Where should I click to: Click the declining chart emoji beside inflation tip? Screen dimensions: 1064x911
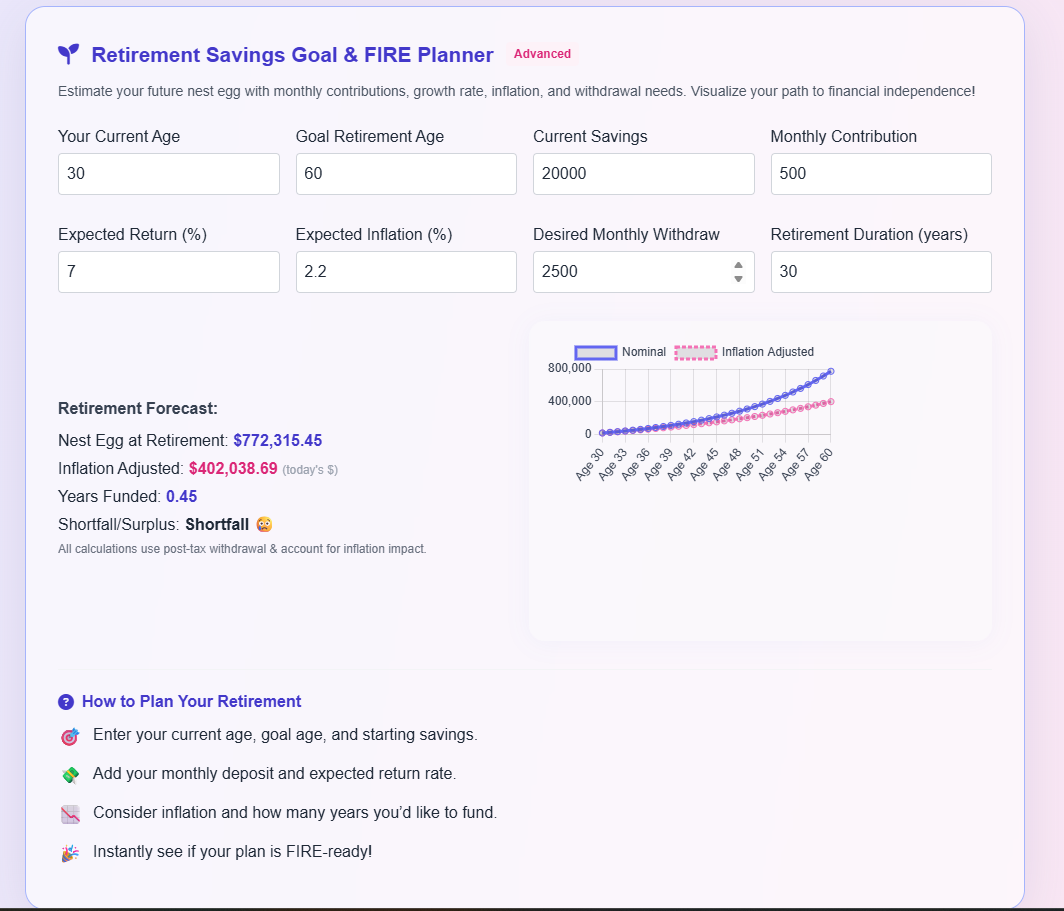69,814
